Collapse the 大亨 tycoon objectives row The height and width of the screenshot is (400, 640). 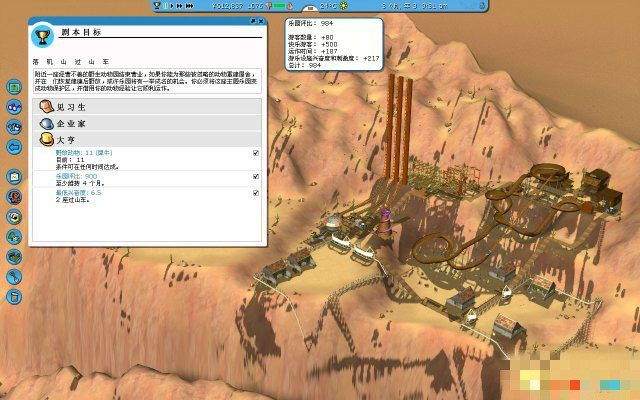click(x=147, y=139)
